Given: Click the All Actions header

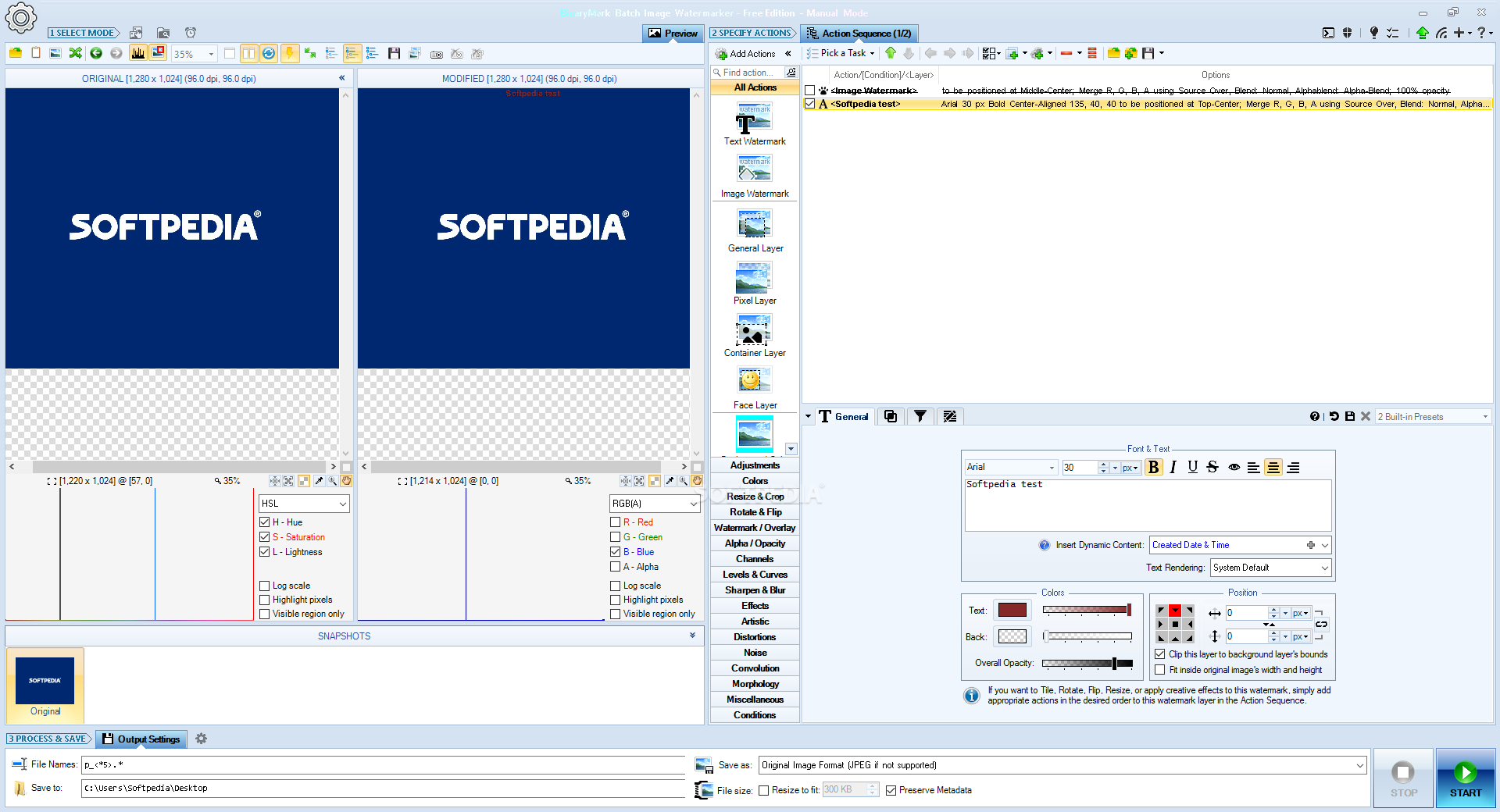Looking at the screenshot, I should pos(755,87).
